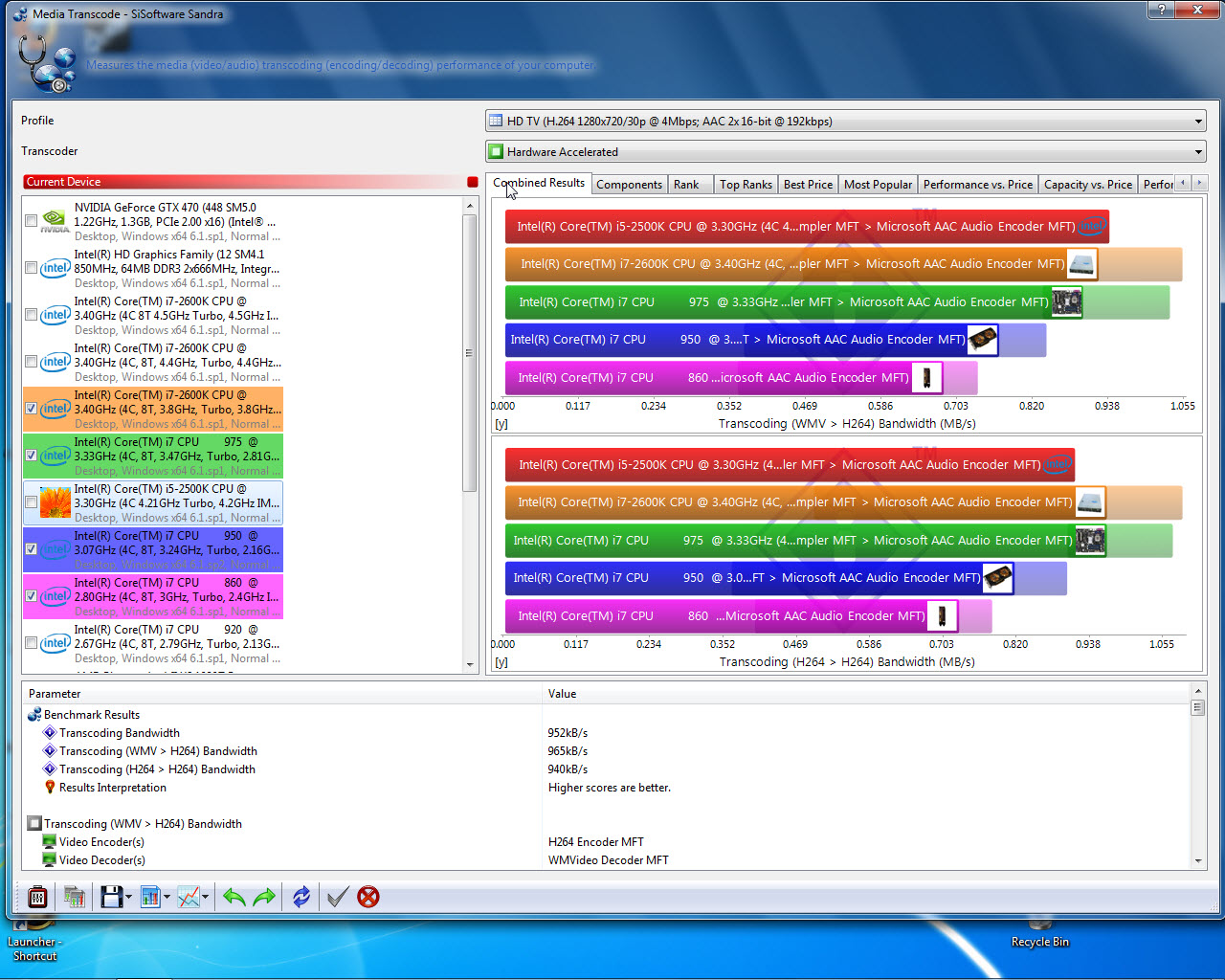Click the Video Encoder(s) monitor icon
Viewport: 1225px width, 980px height.
pyautogui.click(x=49, y=842)
